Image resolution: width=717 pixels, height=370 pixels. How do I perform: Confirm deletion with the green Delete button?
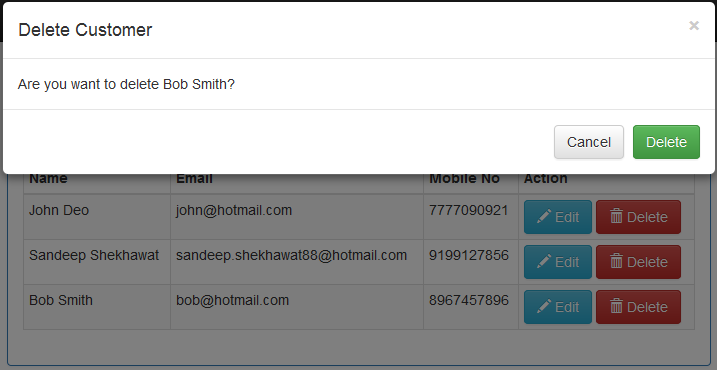tap(666, 142)
